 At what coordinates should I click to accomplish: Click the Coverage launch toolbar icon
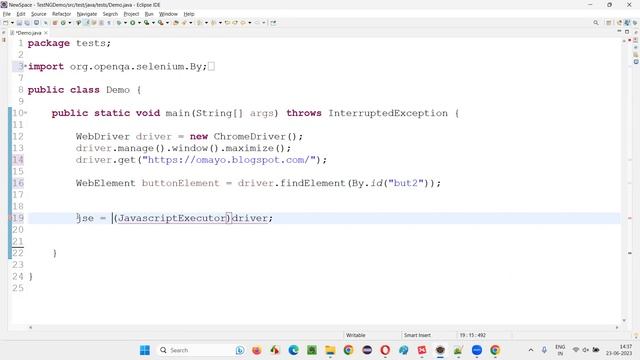pyautogui.click(x=146, y=23)
